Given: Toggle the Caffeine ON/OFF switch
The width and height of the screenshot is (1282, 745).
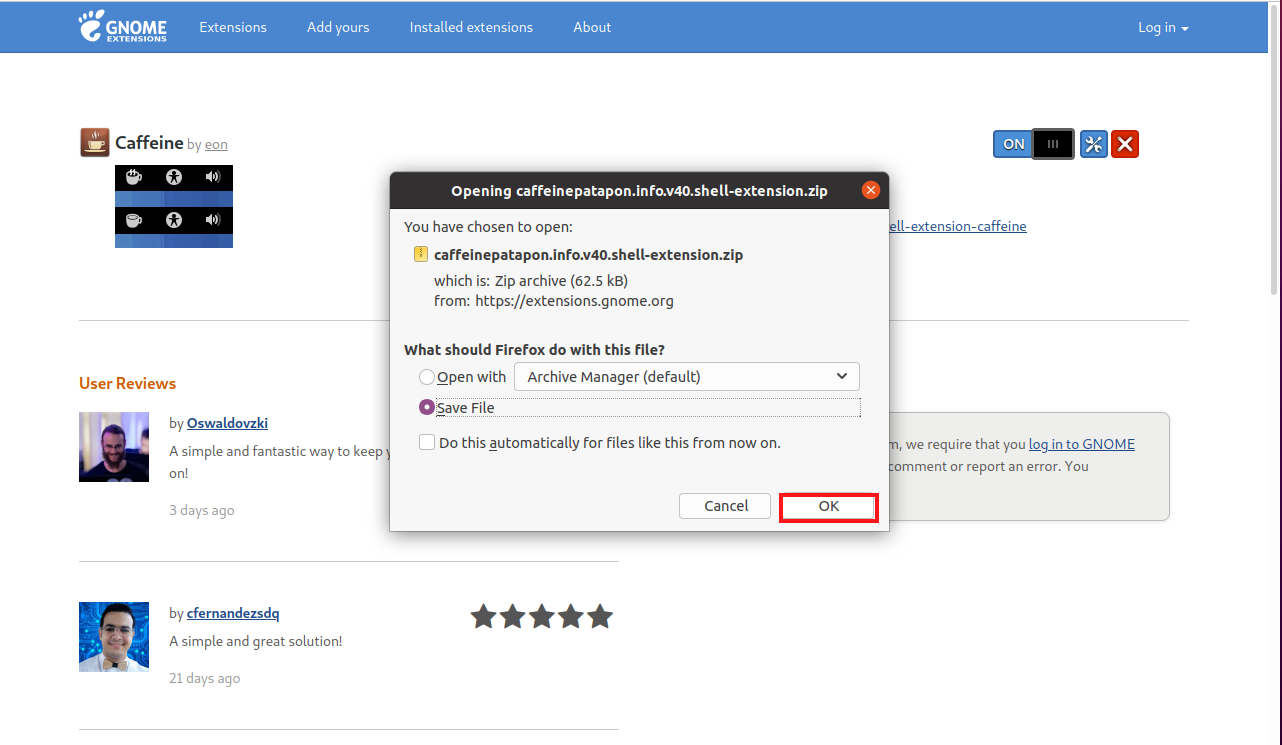Looking at the screenshot, I should tap(1034, 144).
